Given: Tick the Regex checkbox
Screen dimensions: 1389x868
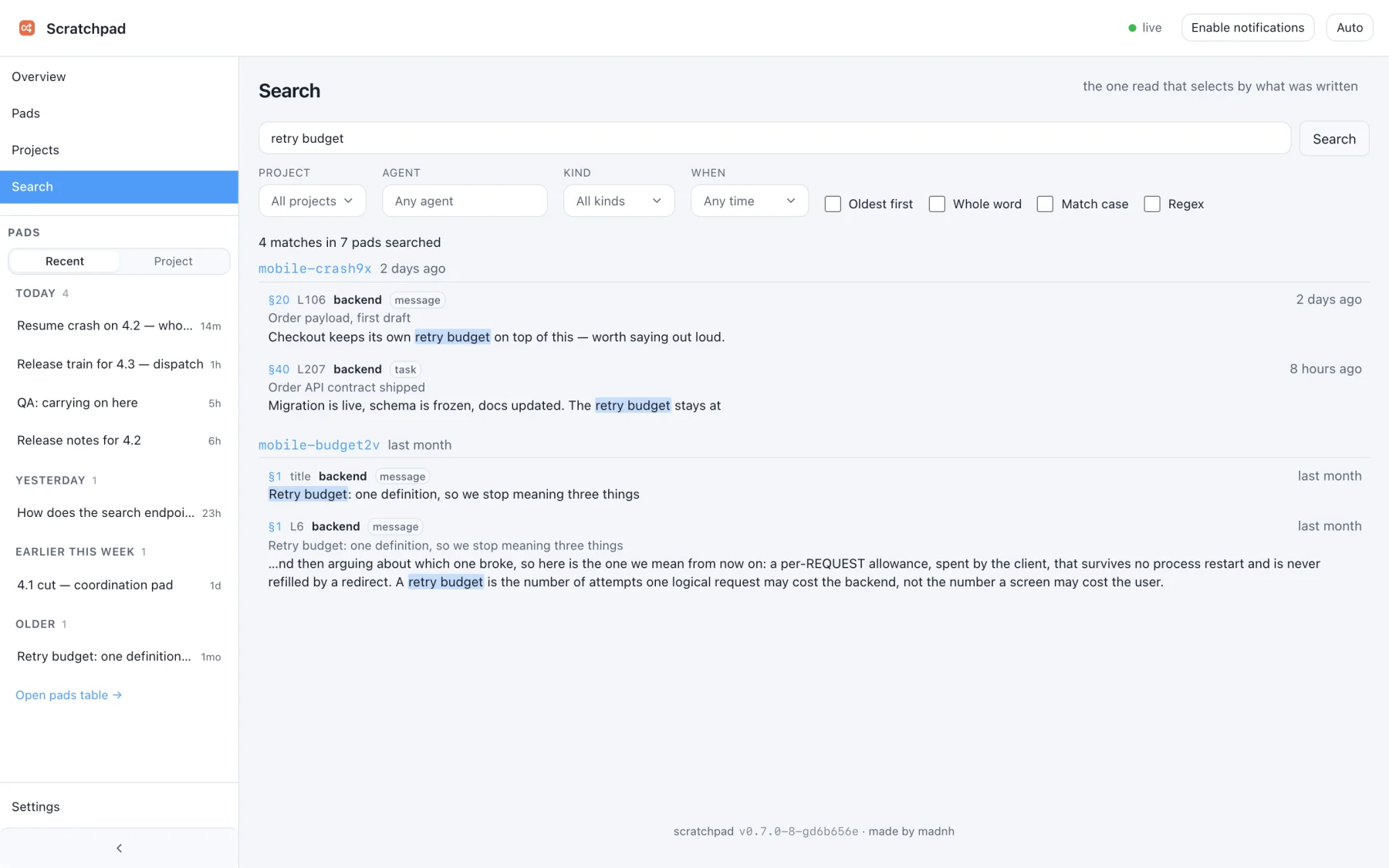Looking at the screenshot, I should pos(1152,204).
